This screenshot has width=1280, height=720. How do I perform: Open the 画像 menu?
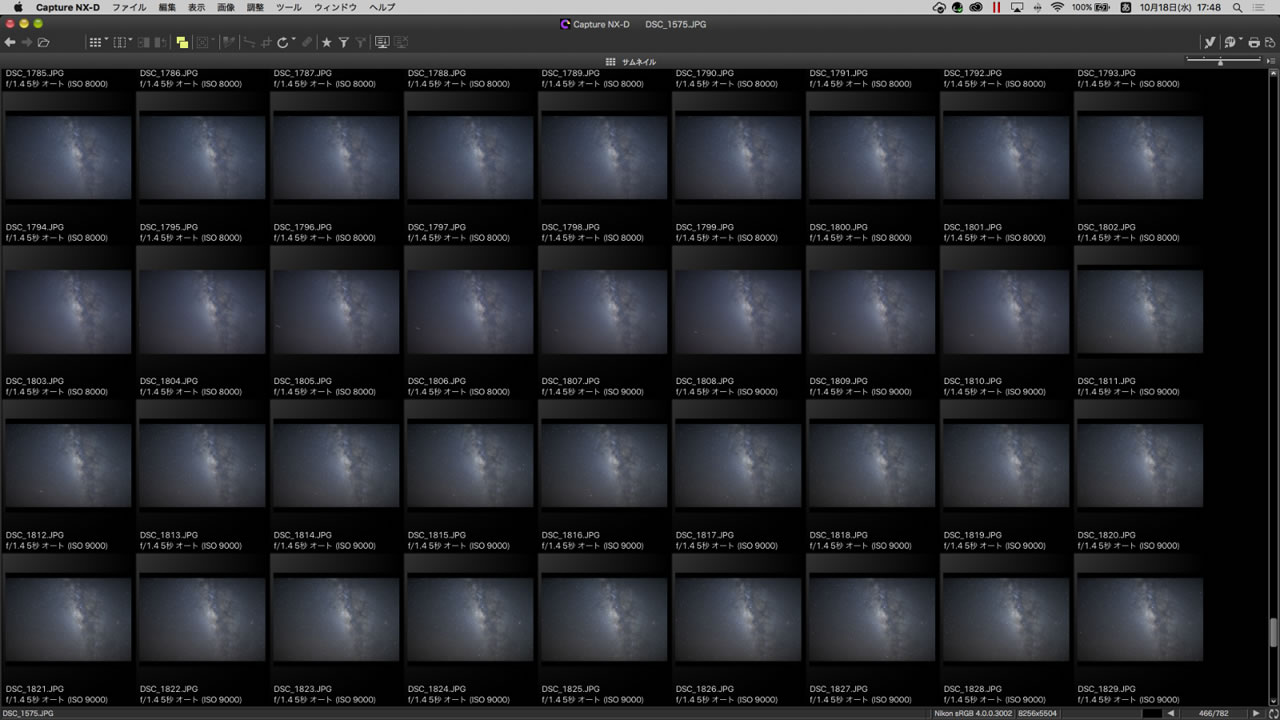pos(226,7)
